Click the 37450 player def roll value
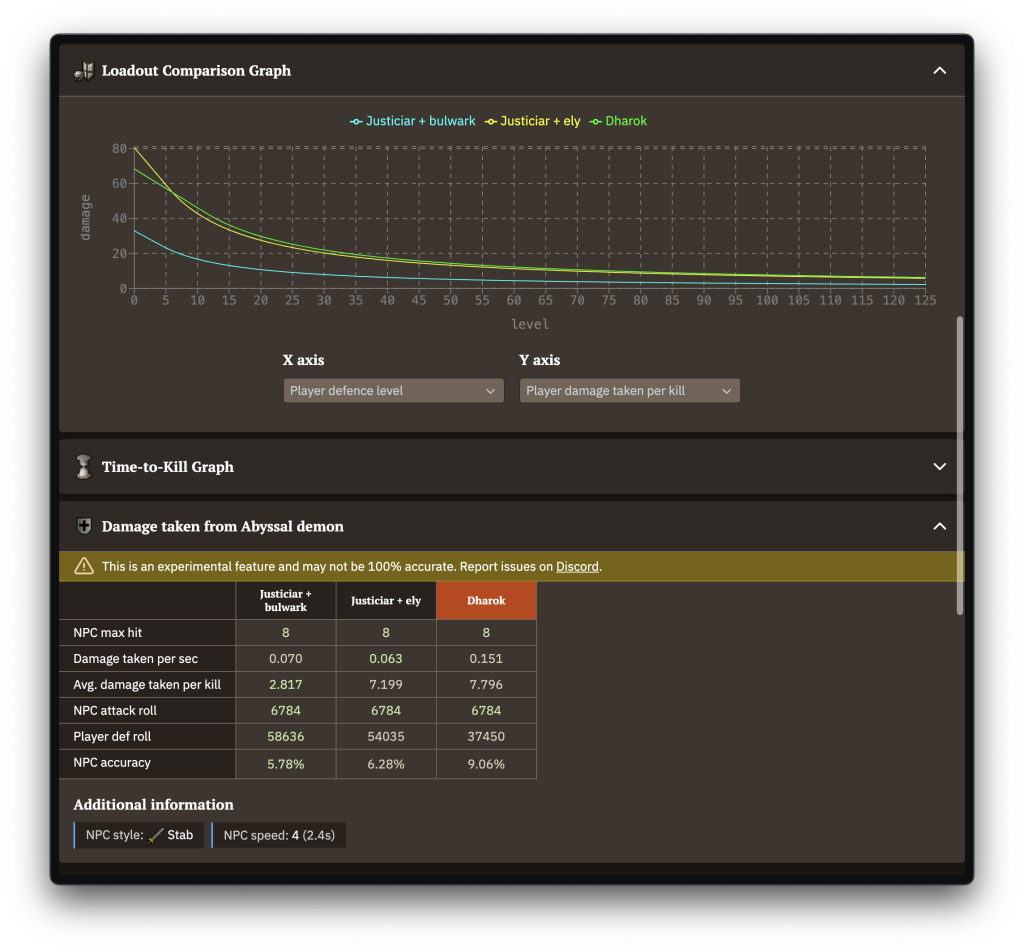The width and height of the screenshot is (1024, 951). coord(486,736)
